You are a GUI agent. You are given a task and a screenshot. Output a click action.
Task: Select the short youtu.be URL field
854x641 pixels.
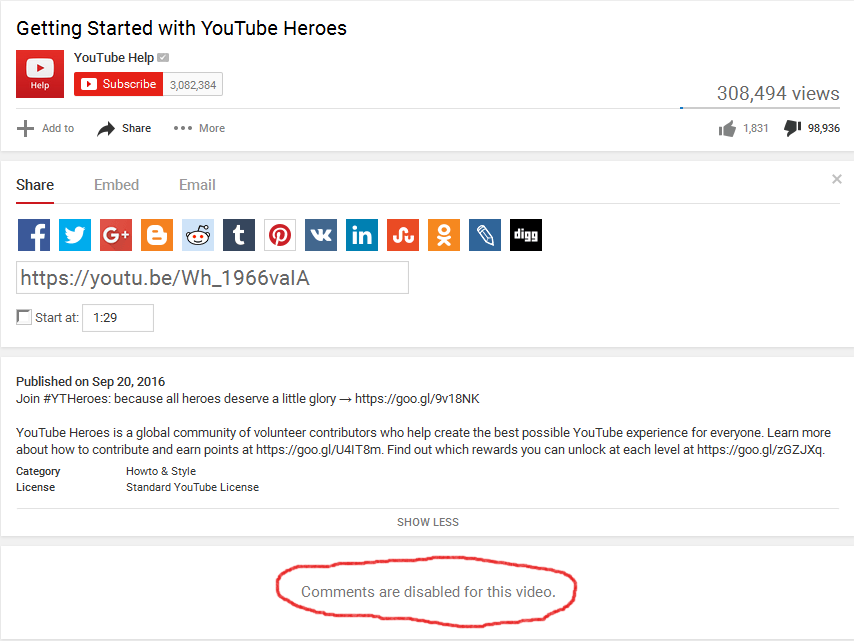coord(212,278)
